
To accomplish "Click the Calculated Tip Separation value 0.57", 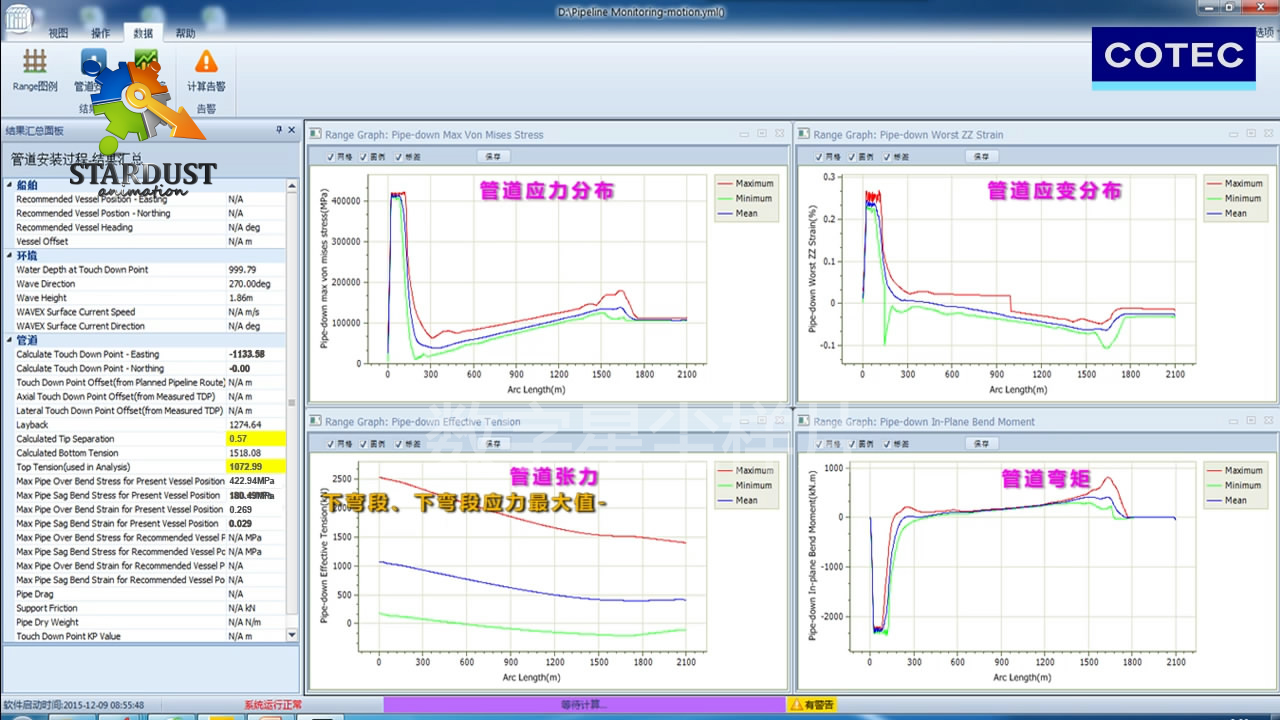I will point(256,439).
